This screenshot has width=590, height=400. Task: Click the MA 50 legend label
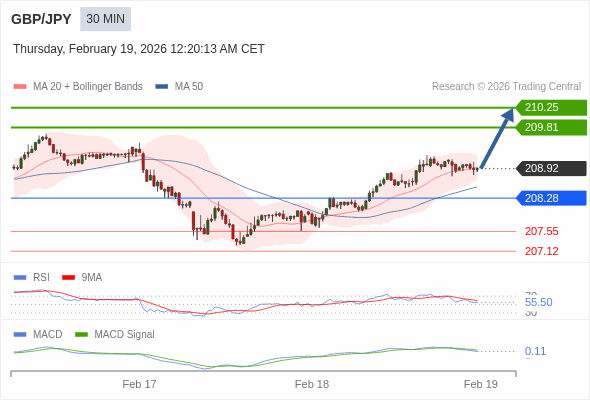(189, 87)
